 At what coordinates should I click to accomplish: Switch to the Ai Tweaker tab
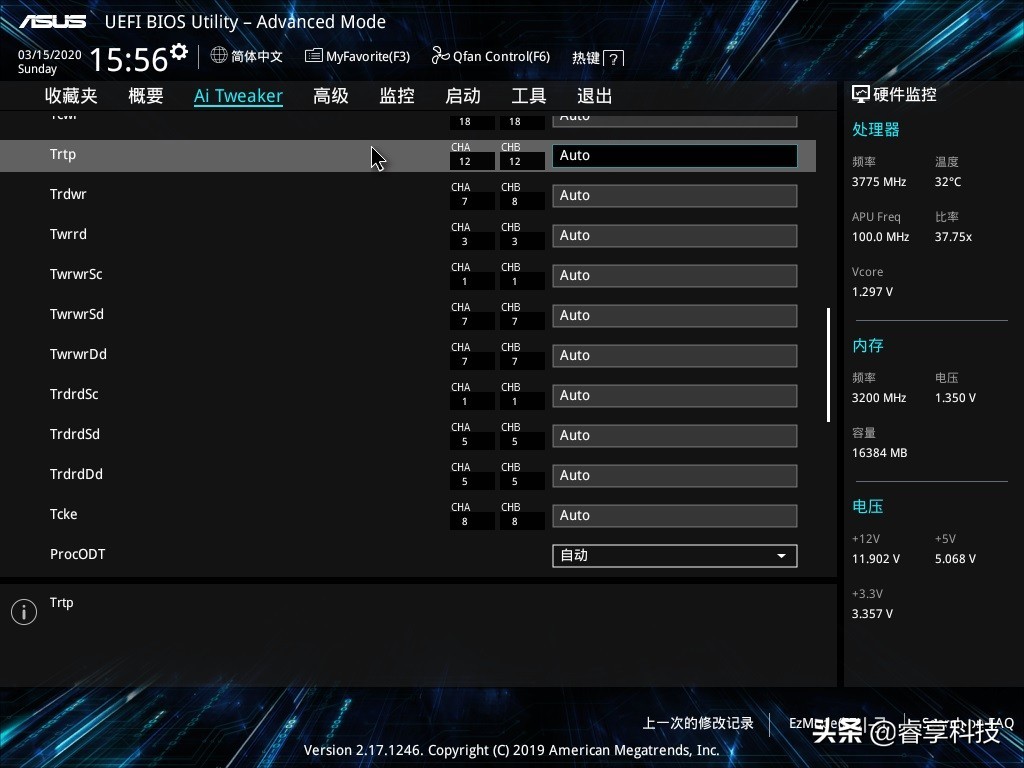pyautogui.click(x=238, y=96)
